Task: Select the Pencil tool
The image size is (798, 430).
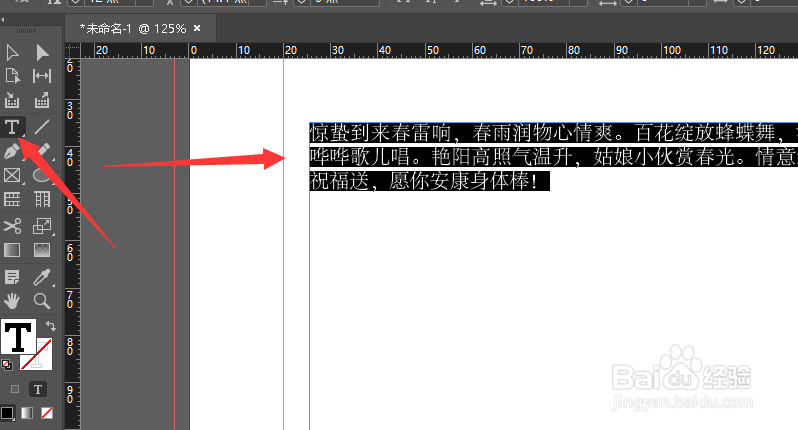Action: (x=43, y=150)
